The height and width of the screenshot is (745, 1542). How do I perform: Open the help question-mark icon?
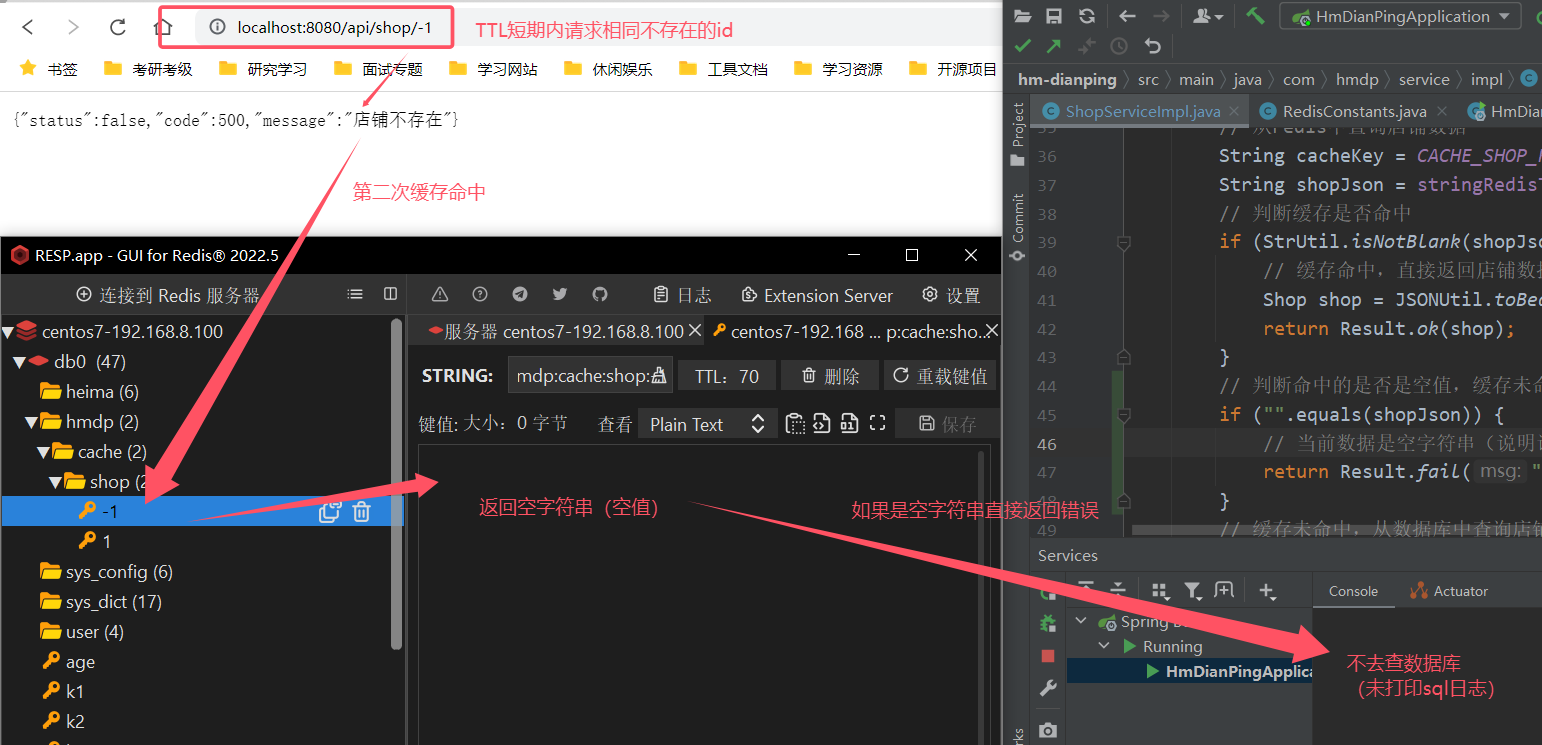pyautogui.click(x=480, y=294)
